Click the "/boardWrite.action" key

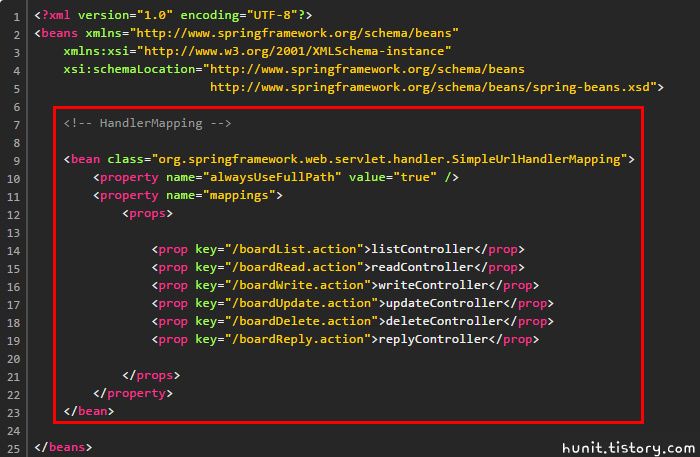[x=298, y=285]
